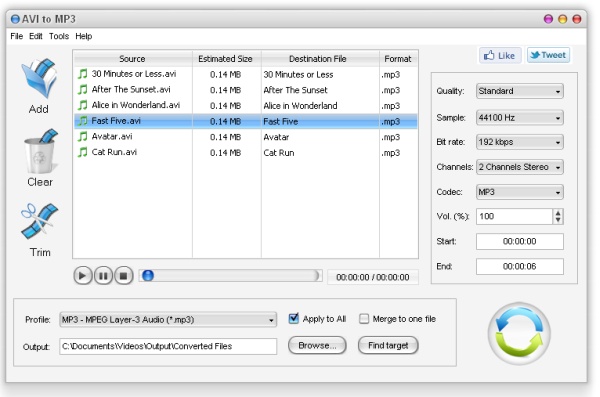This screenshot has height=397, width=600.
Task: Open the Quality dropdown showing Standard
Action: tap(520, 91)
